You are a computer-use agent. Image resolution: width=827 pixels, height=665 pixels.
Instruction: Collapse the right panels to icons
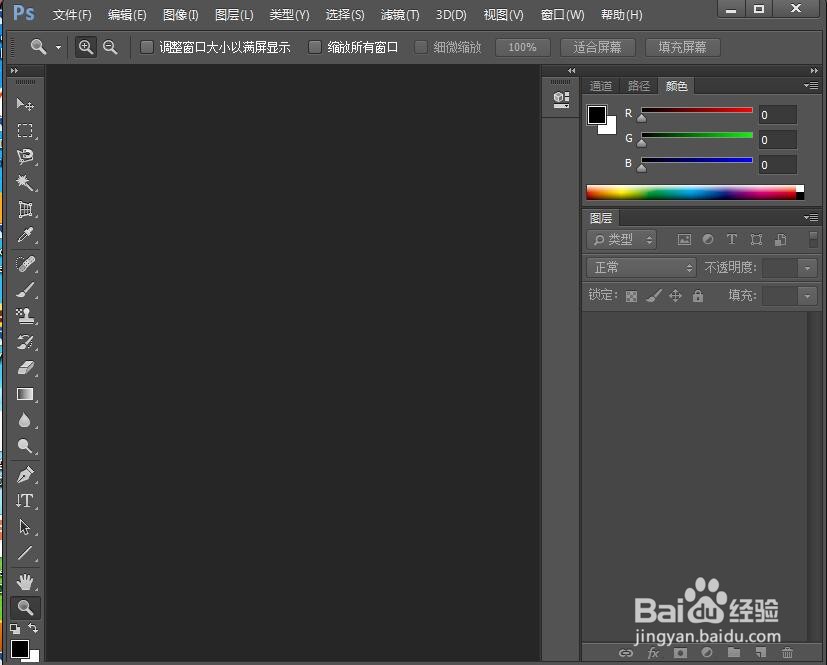pos(814,71)
